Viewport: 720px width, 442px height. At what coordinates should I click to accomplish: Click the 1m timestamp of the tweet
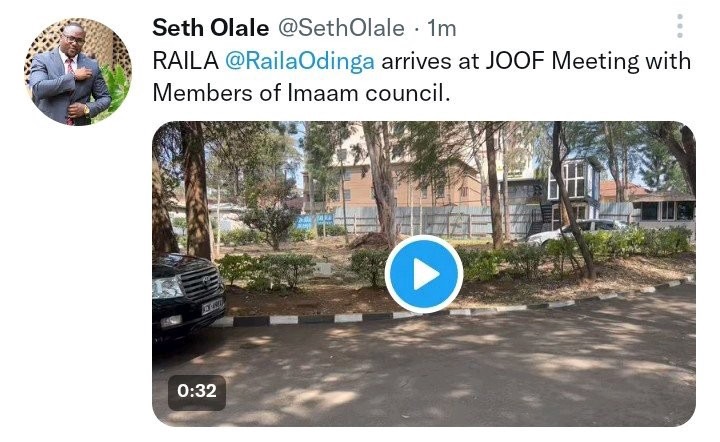(442, 28)
